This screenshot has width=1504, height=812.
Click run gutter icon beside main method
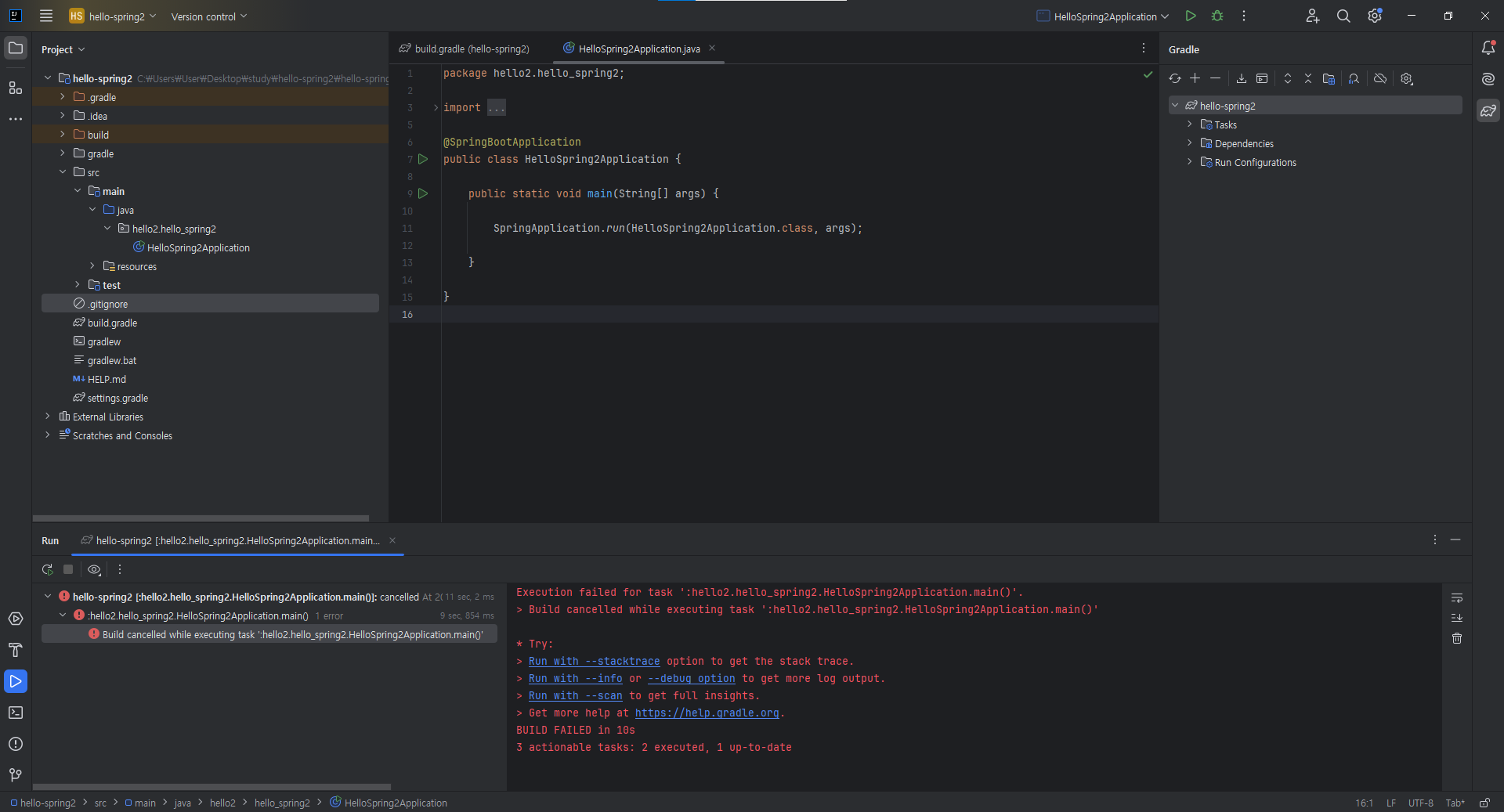pyautogui.click(x=423, y=193)
